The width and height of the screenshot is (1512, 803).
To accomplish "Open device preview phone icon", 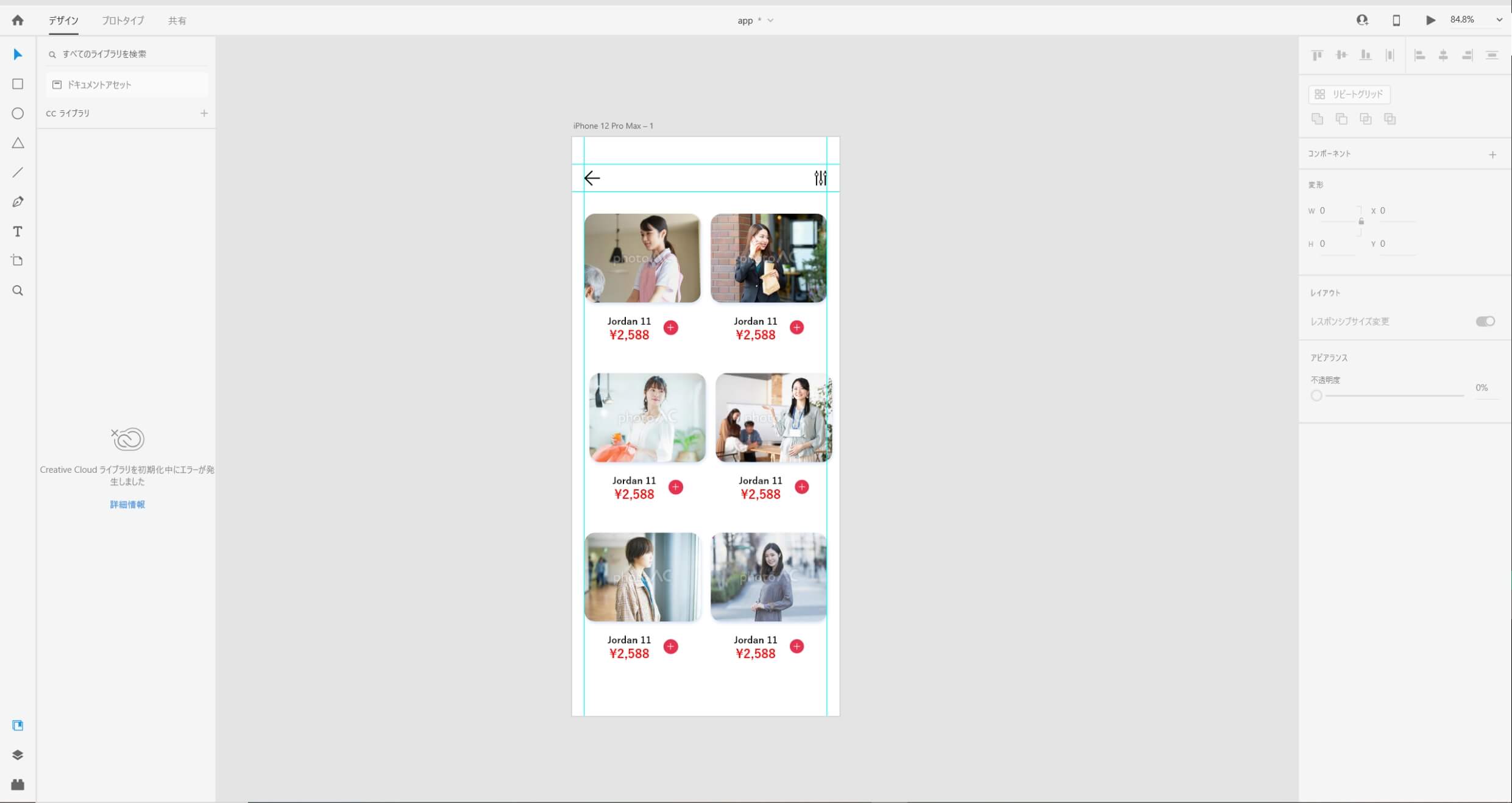I will click(x=1396, y=20).
